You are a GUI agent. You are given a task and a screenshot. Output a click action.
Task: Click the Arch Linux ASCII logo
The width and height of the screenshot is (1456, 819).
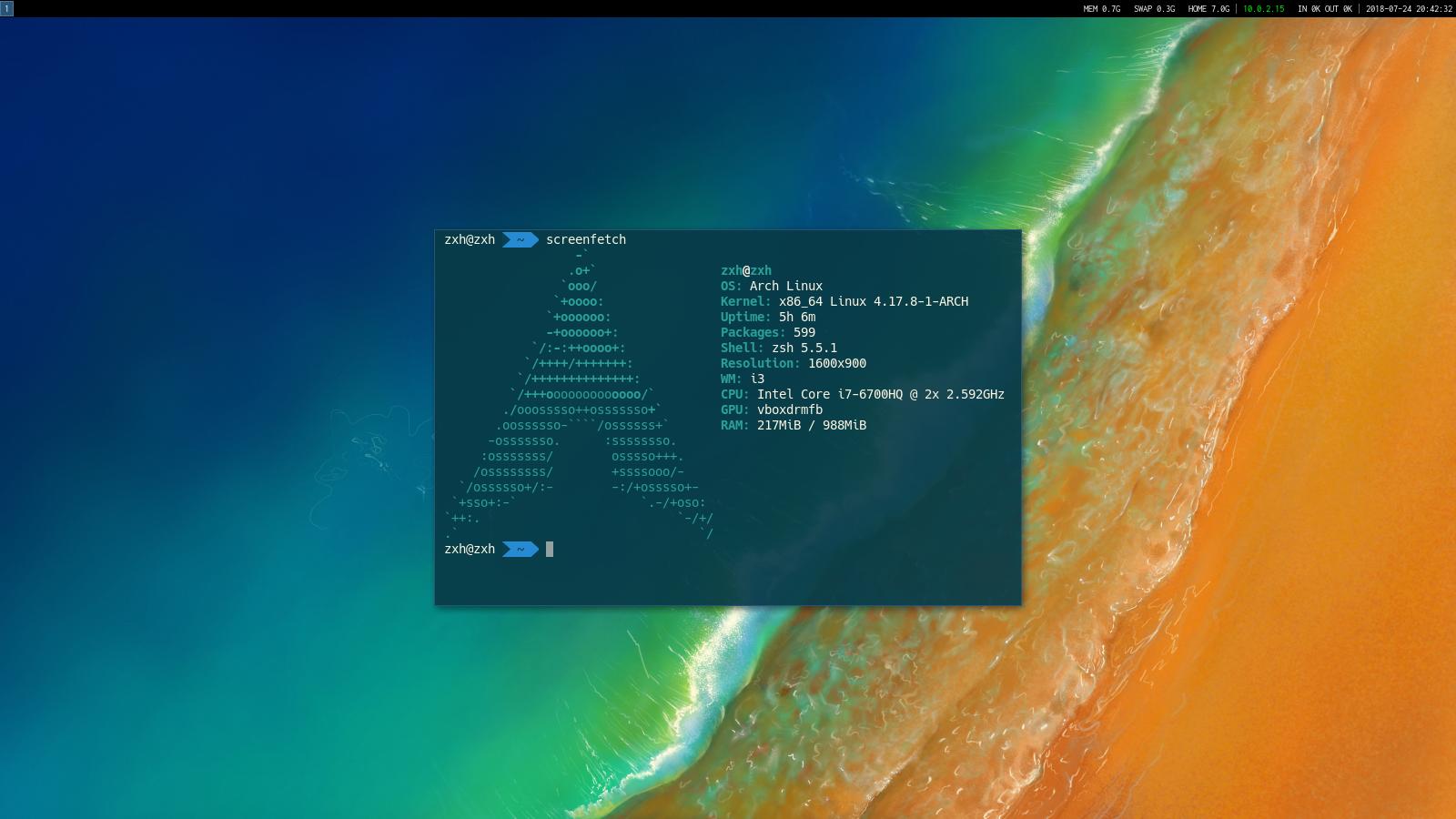tap(580, 395)
